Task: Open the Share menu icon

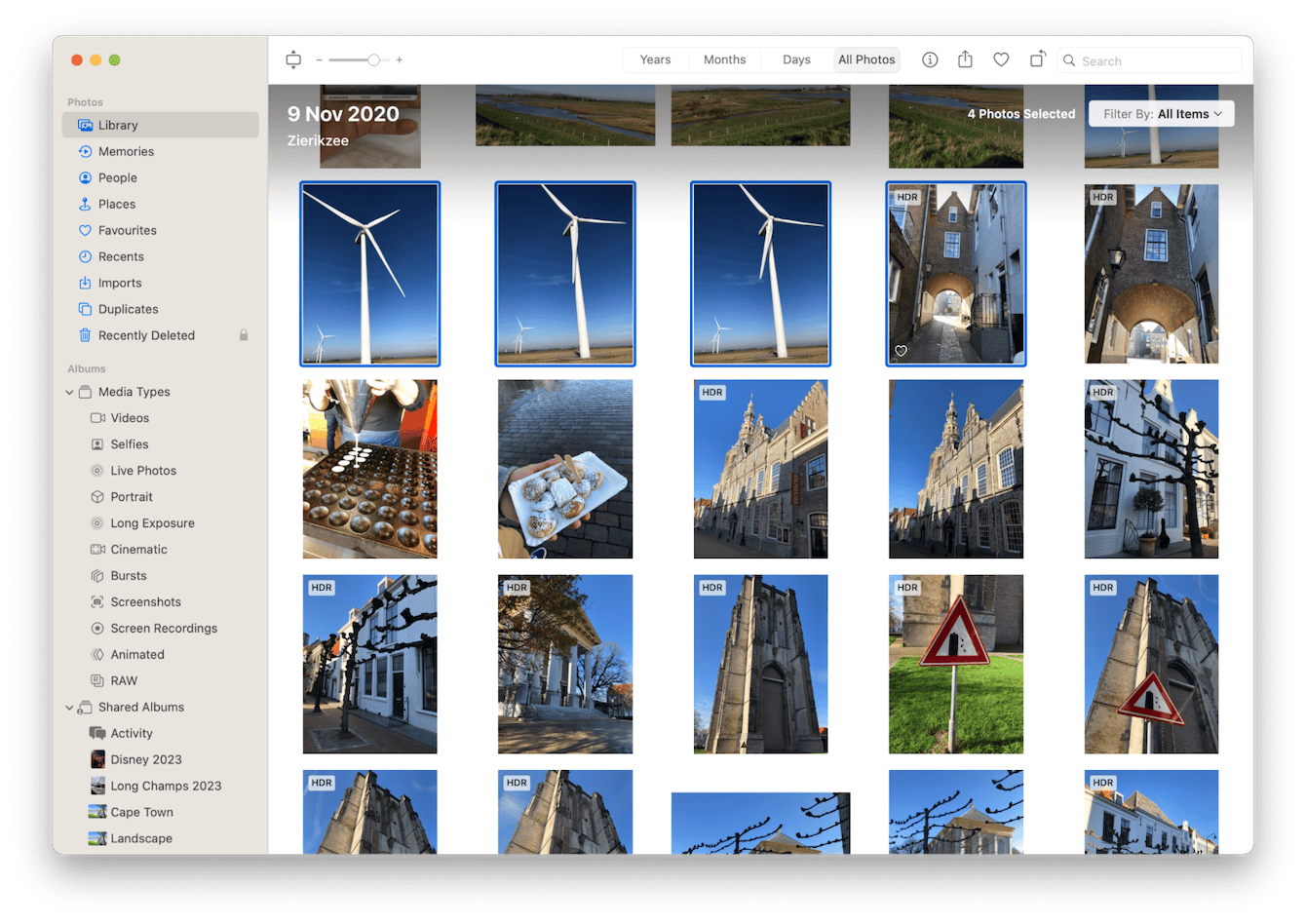Action: click(965, 59)
